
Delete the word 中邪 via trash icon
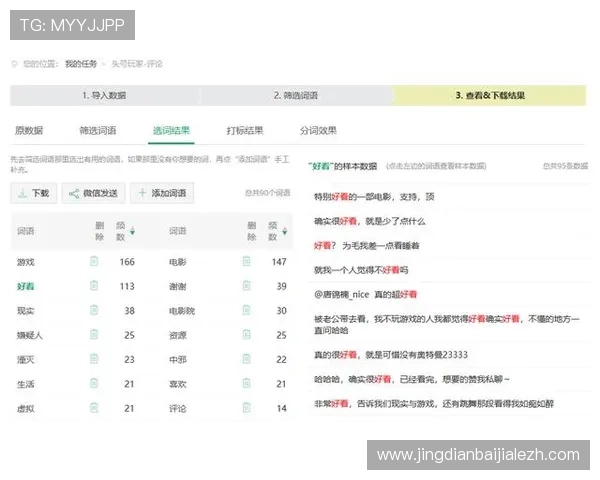(x=246, y=359)
